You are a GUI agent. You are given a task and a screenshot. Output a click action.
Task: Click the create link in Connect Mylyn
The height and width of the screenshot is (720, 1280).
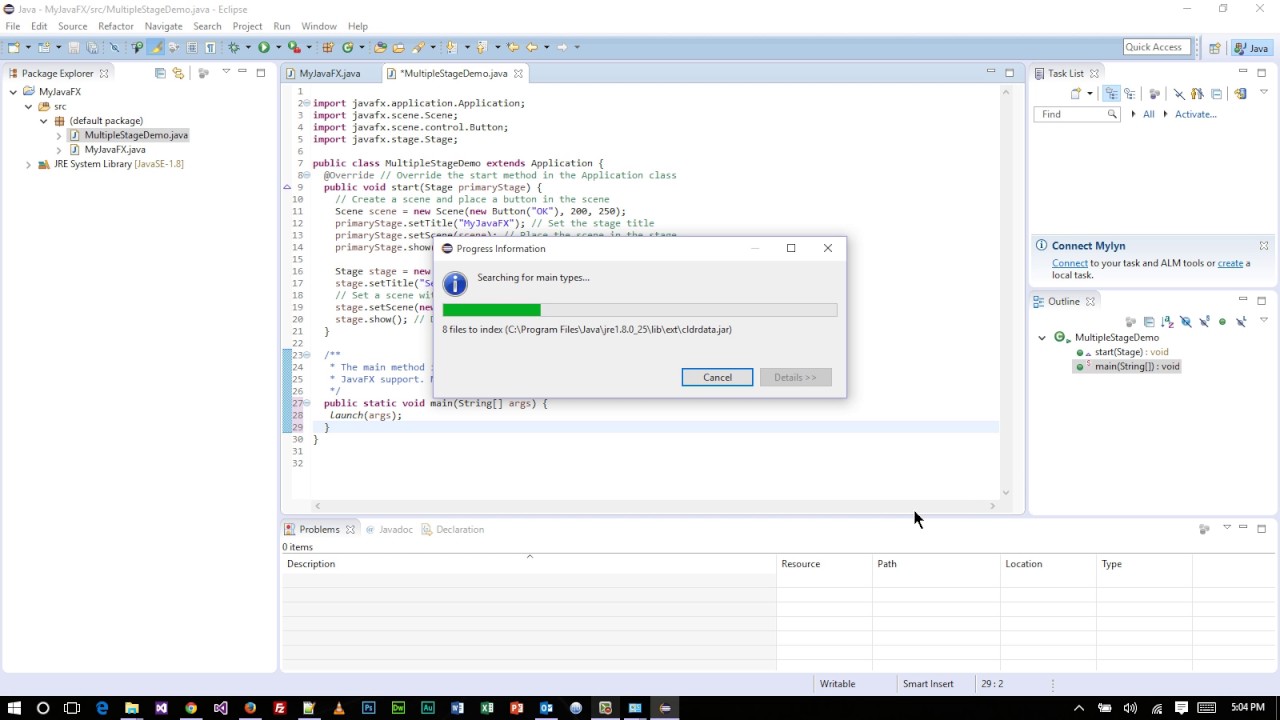pyautogui.click(x=1230, y=263)
